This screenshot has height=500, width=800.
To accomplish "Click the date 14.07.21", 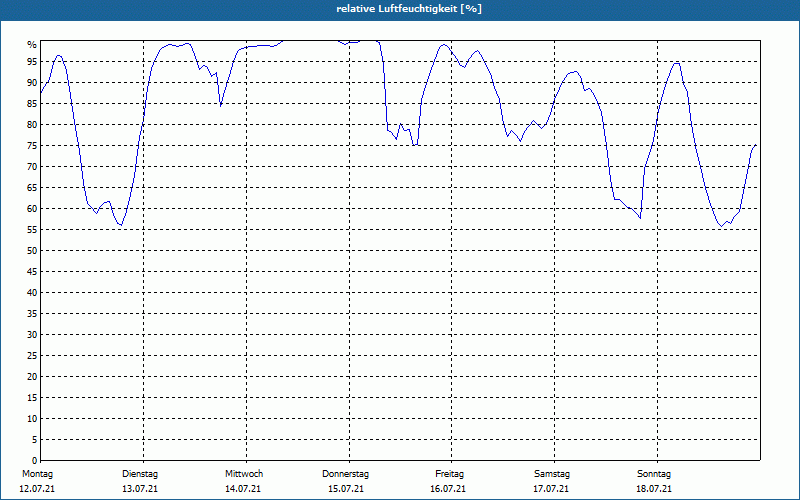I will coord(243,489).
